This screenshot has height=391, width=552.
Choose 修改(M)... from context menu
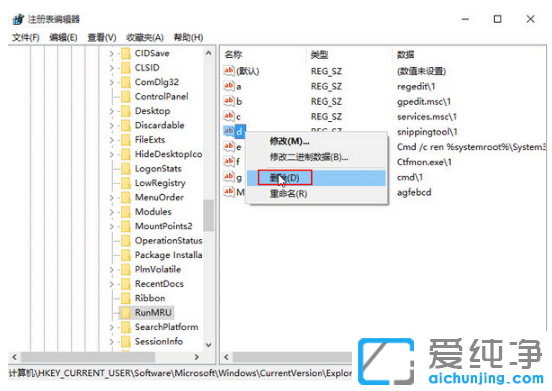pos(316,141)
